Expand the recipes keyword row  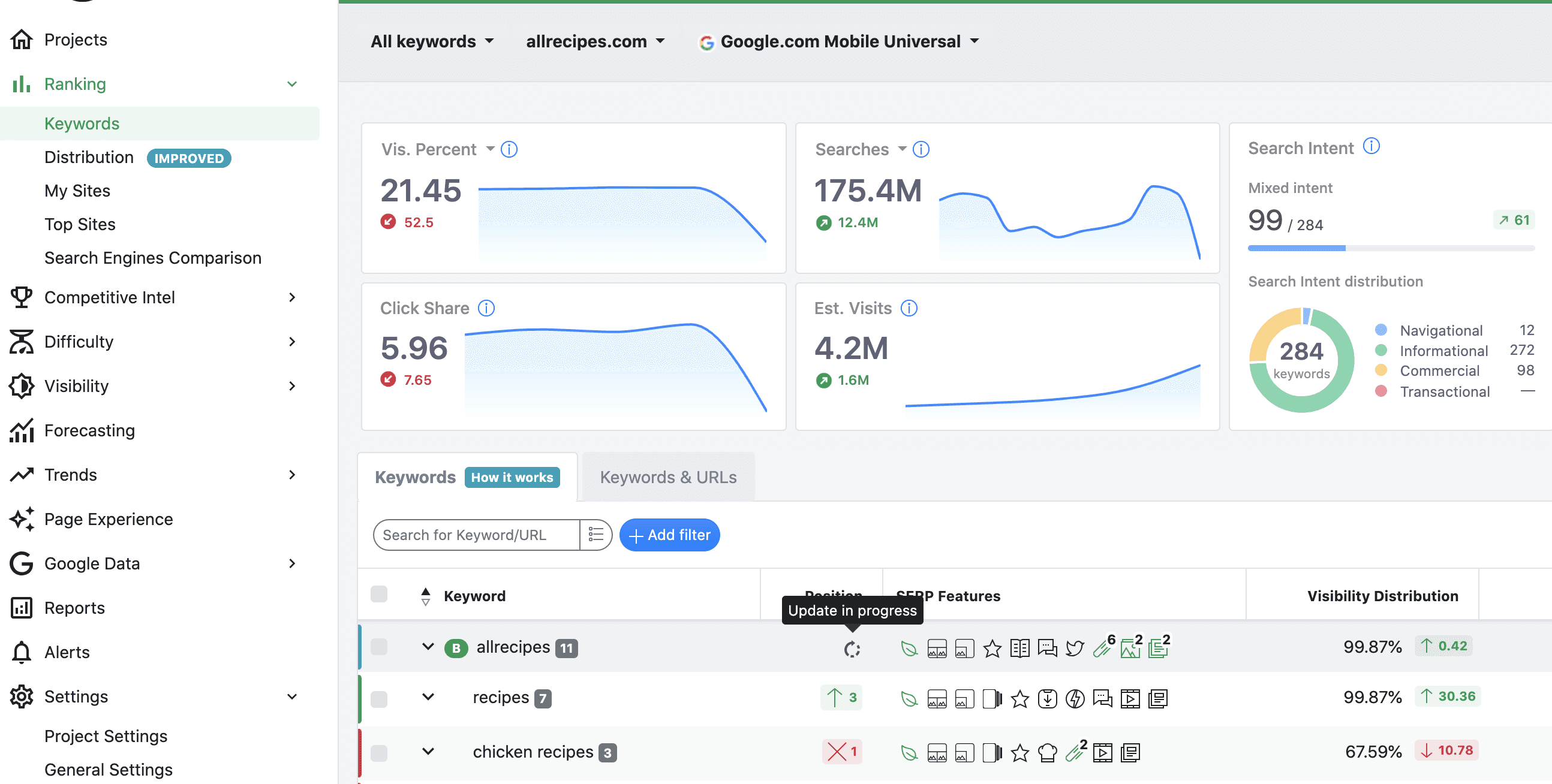pyautogui.click(x=428, y=697)
